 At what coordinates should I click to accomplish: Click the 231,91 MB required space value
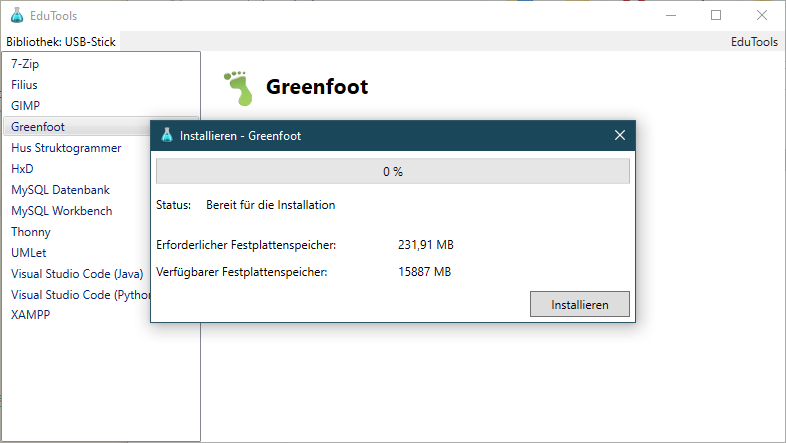tap(426, 245)
